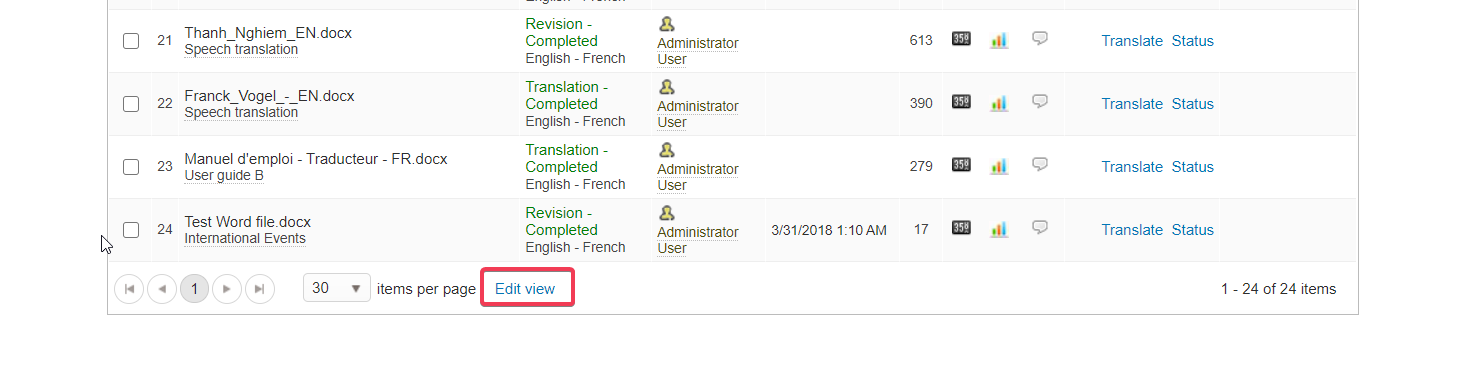Check the box for Test Word file.docx
1459x378 pixels.
131,230
